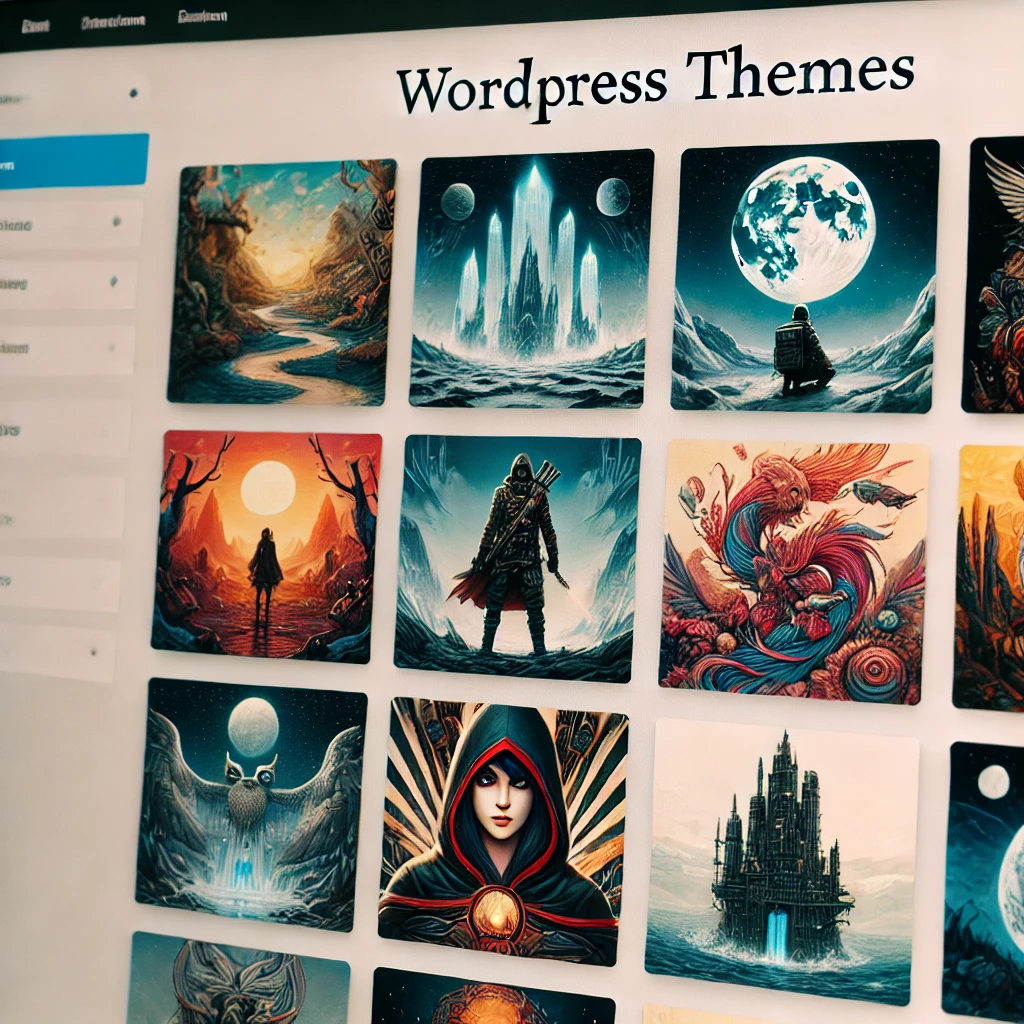The height and width of the screenshot is (1024, 1024).
Task: Choose the cut-off blue moon thumbnail at right edge
Action: pyautogui.click(x=984, y=879)
